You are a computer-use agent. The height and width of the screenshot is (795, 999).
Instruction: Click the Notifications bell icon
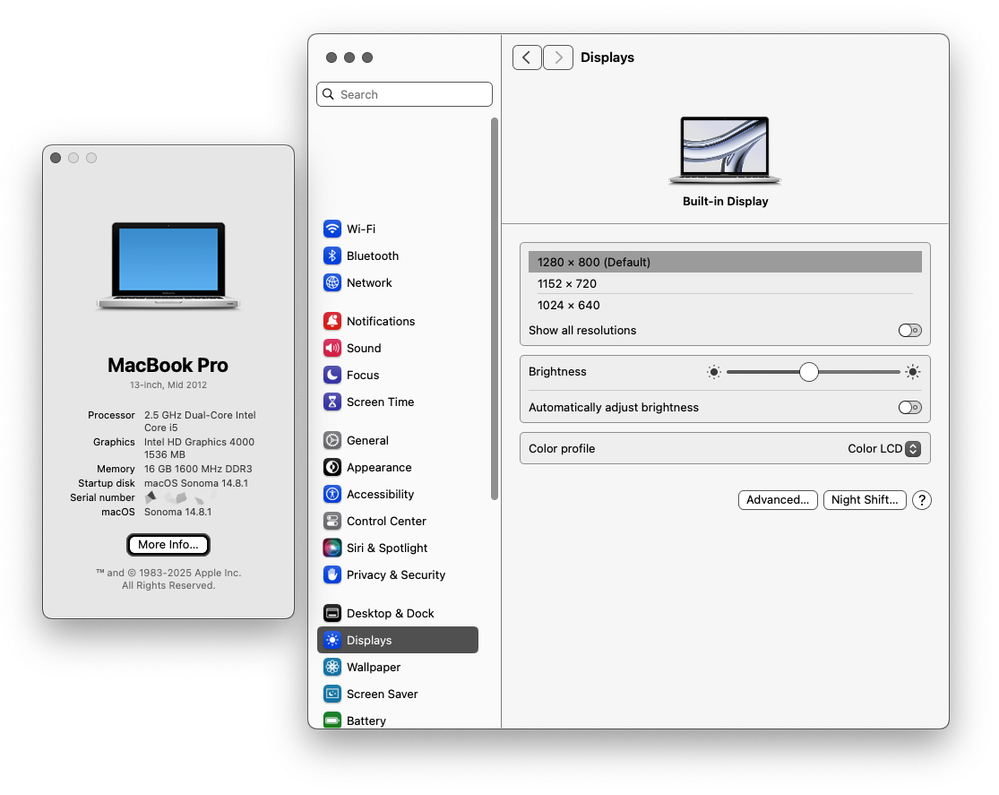332,321
